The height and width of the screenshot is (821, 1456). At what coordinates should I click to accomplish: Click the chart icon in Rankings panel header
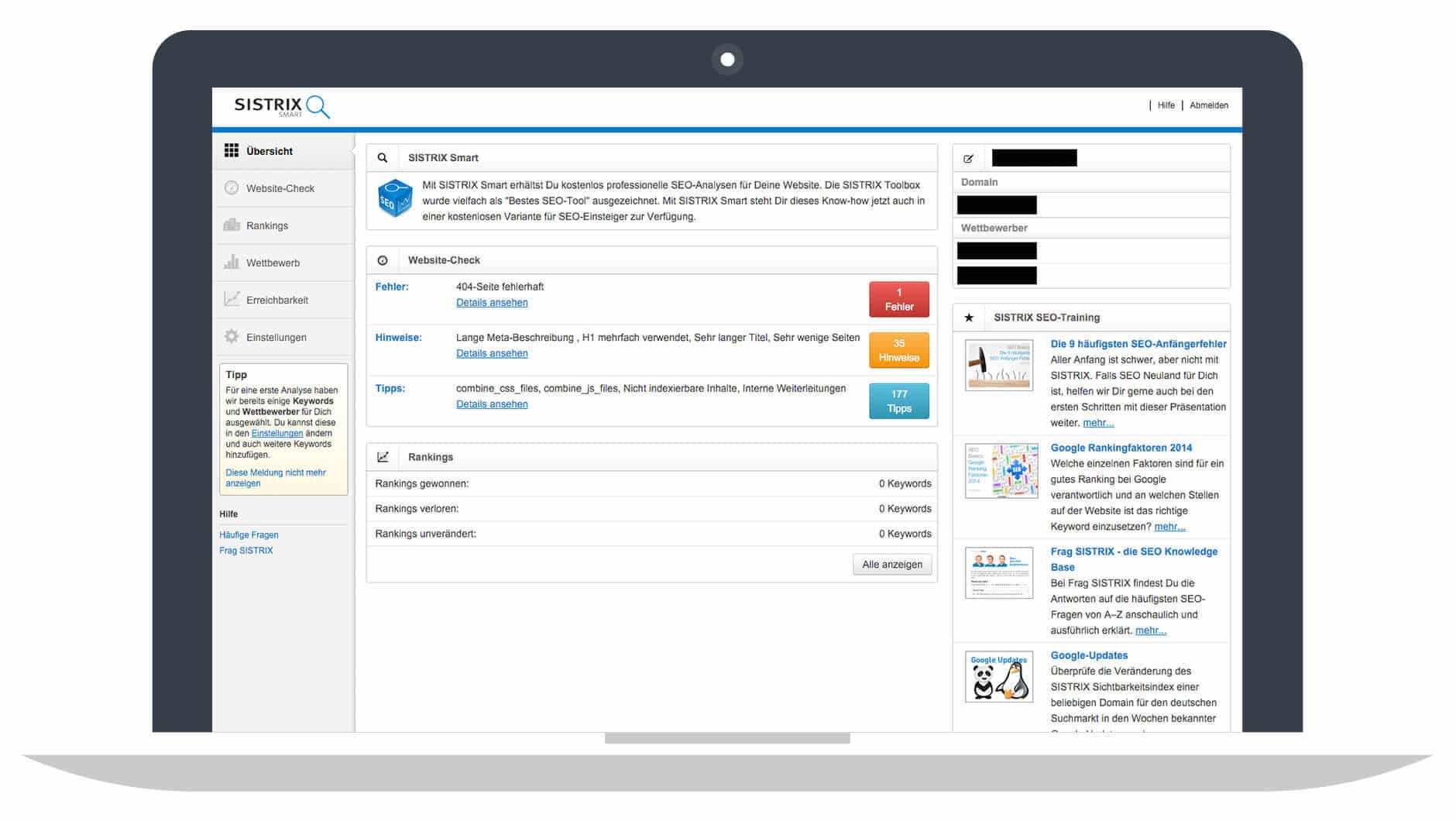click(x=383, y=457)
